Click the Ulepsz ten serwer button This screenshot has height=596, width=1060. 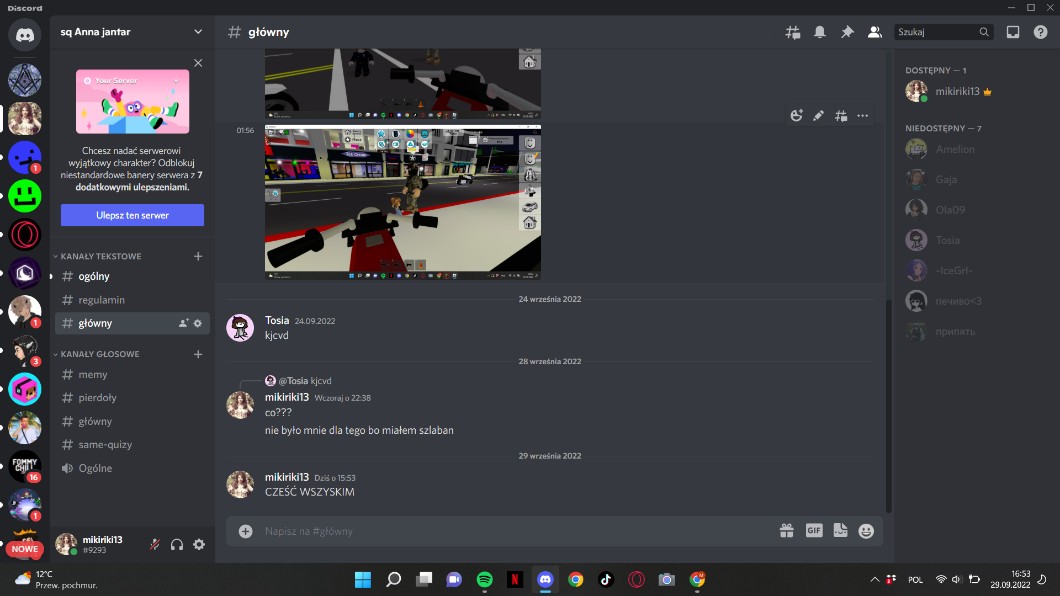[132, 215]
